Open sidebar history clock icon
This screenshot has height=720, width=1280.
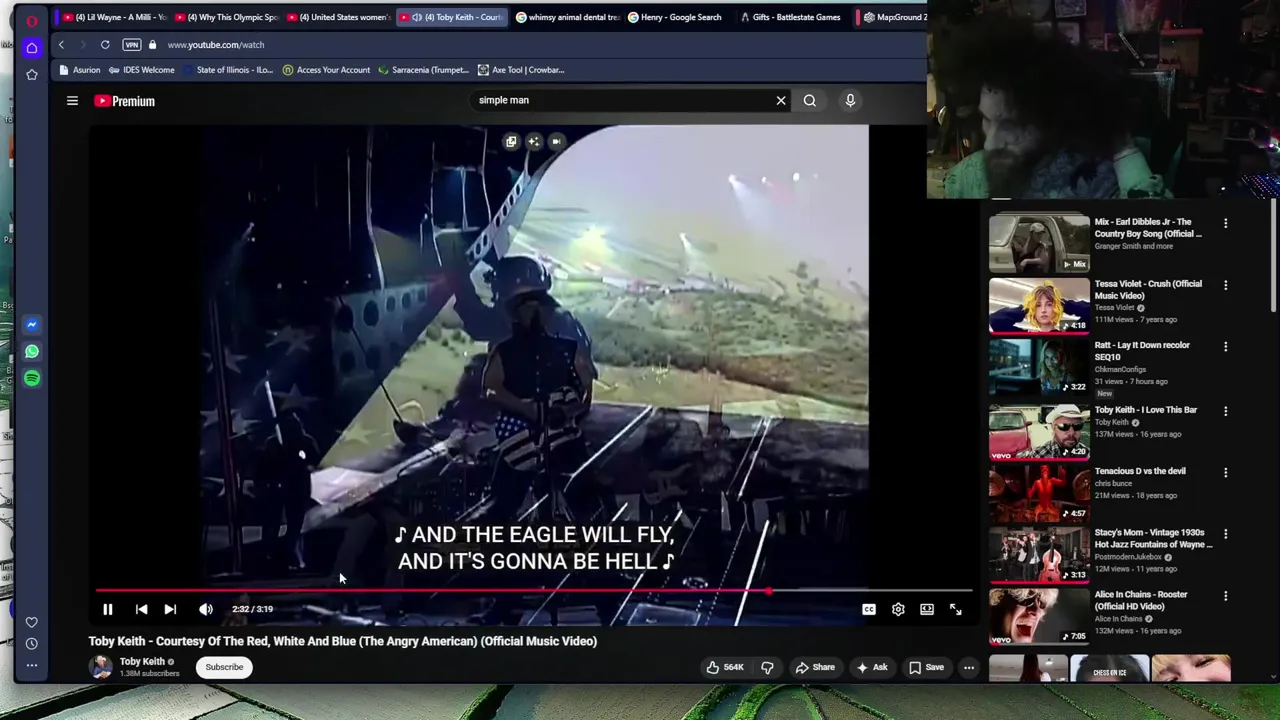(x=32, y=644)
